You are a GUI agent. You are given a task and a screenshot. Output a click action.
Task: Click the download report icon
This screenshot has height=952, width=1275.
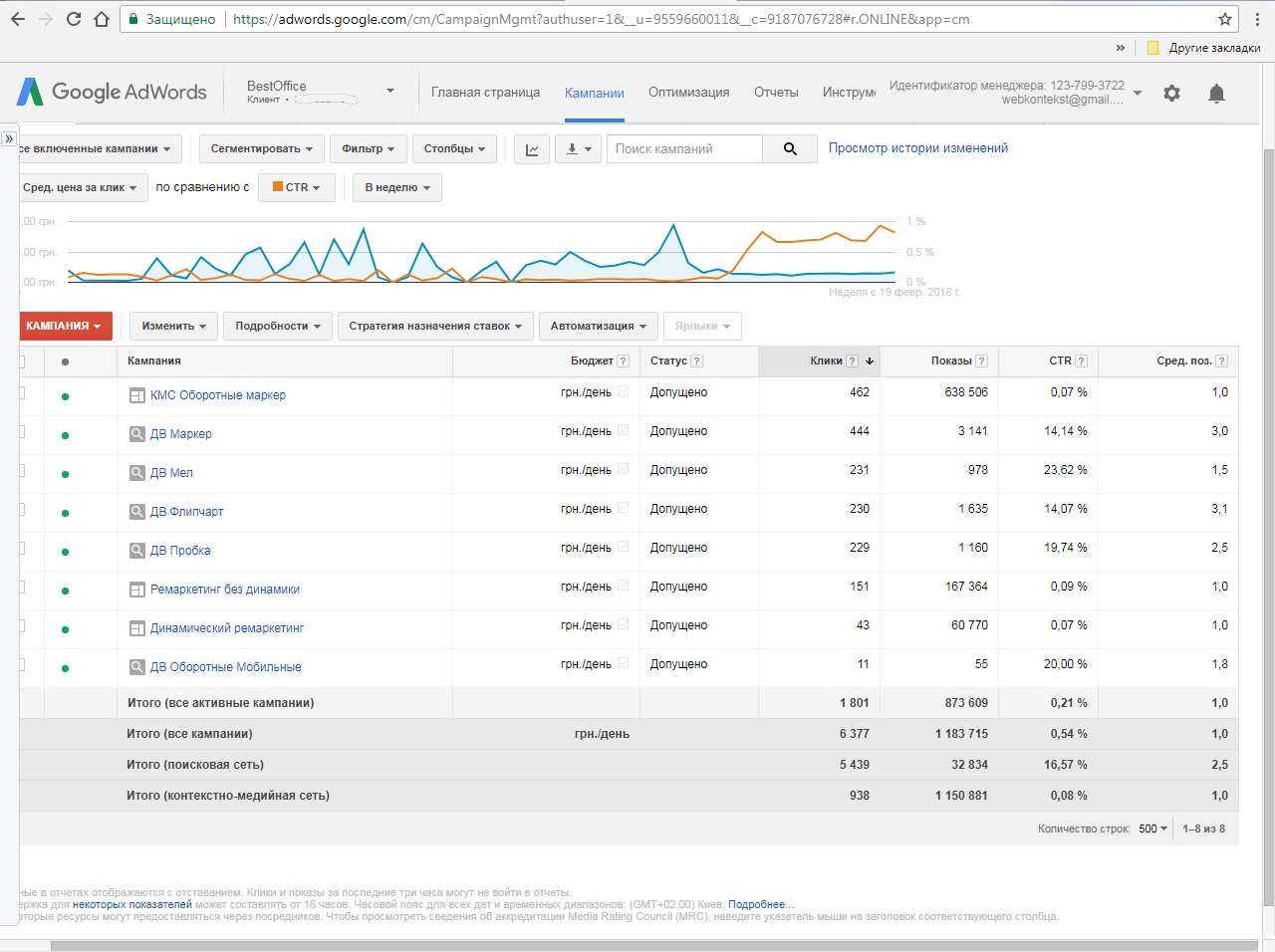[x=578, y=149]
